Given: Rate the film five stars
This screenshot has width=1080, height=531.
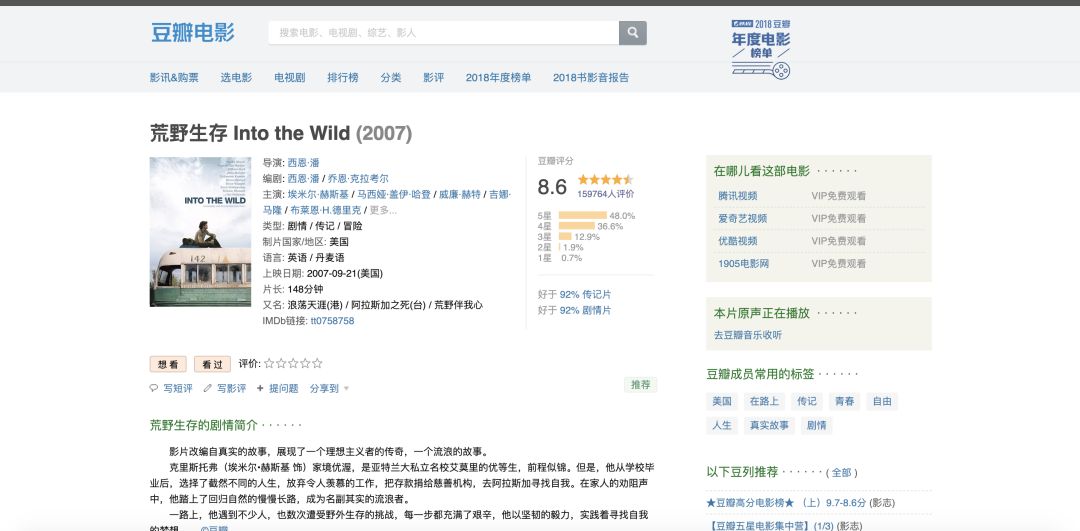Looking at the screenshot, I should pos(317,363).
